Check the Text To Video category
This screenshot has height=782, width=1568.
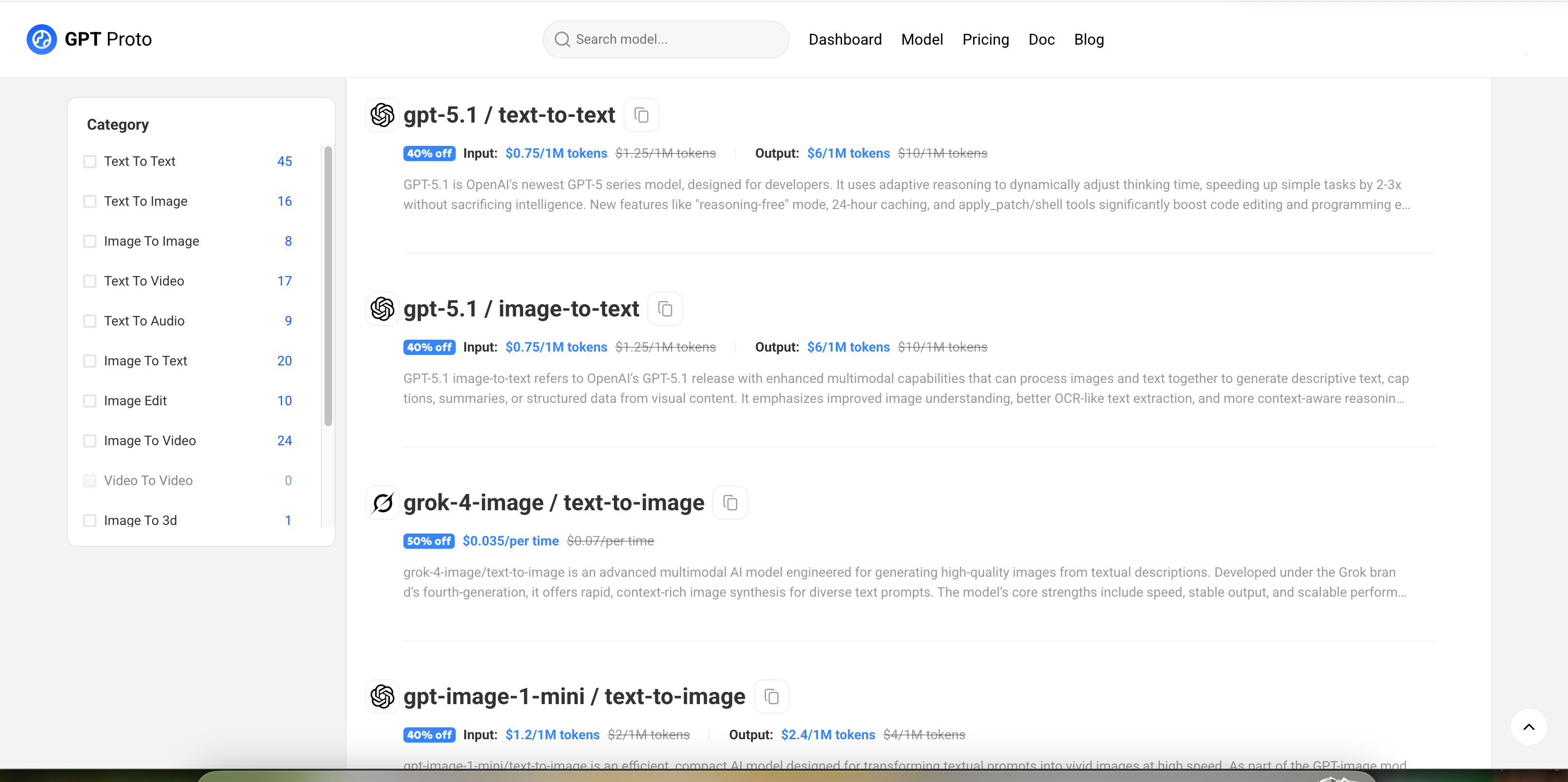point(89,281)
